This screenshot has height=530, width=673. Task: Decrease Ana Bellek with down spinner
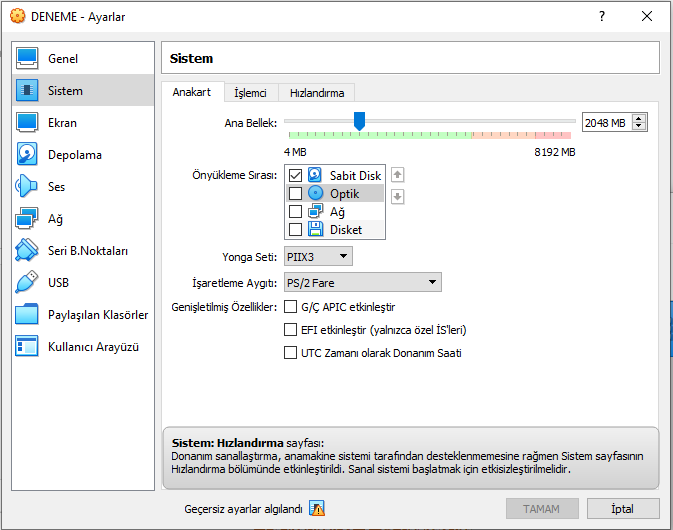pyautogui.click(x=639, y=126)
